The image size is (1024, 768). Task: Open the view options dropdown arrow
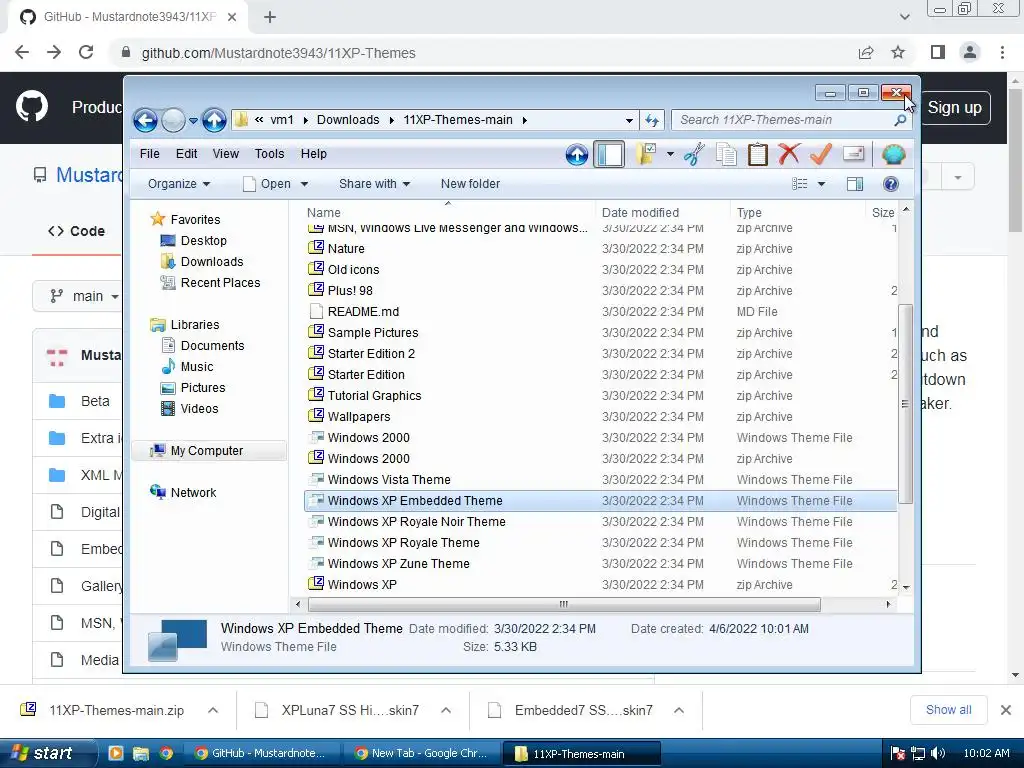tap(822, 184)
